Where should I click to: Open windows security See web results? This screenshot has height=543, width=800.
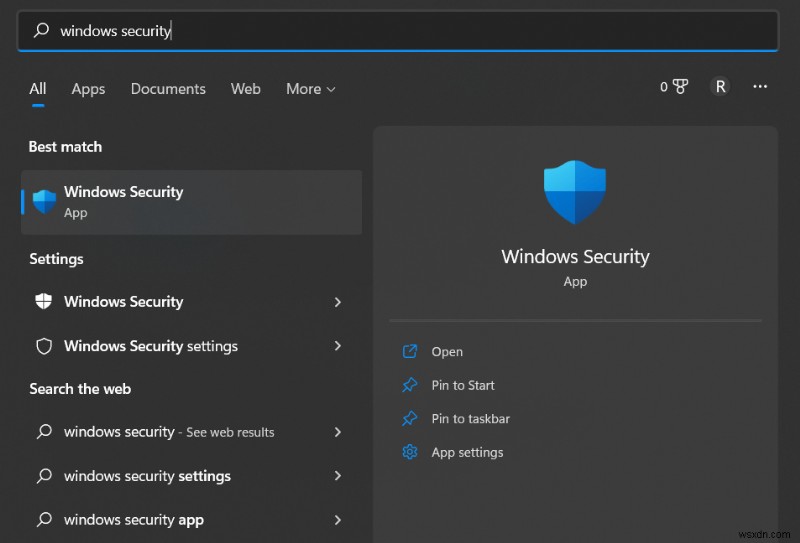192,432
